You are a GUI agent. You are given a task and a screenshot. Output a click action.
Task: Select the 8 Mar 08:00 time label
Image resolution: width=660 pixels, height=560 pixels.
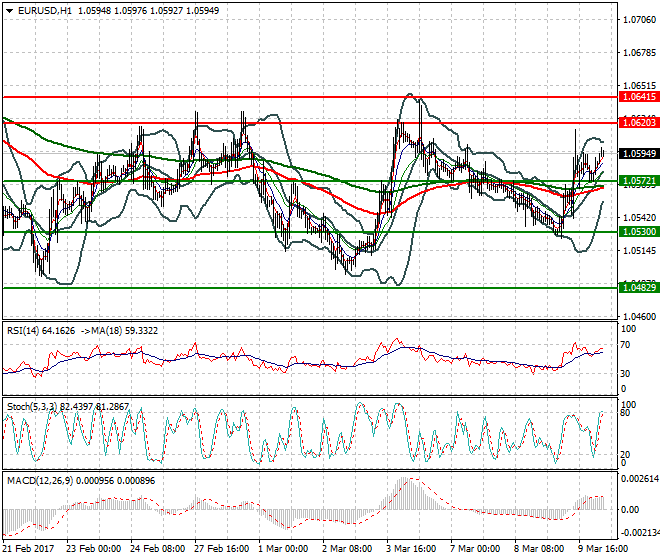point(539,549)
